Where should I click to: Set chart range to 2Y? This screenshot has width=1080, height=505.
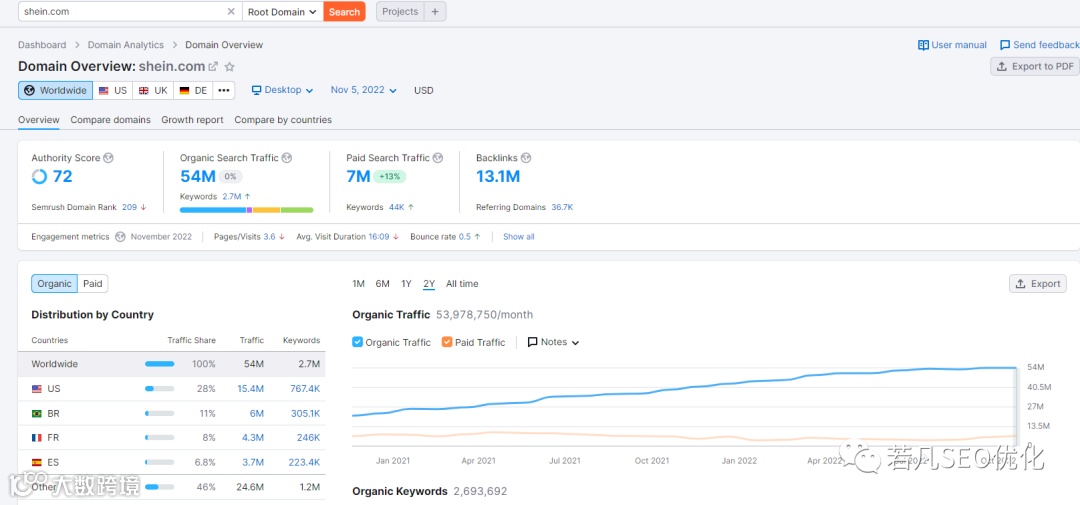429,284
